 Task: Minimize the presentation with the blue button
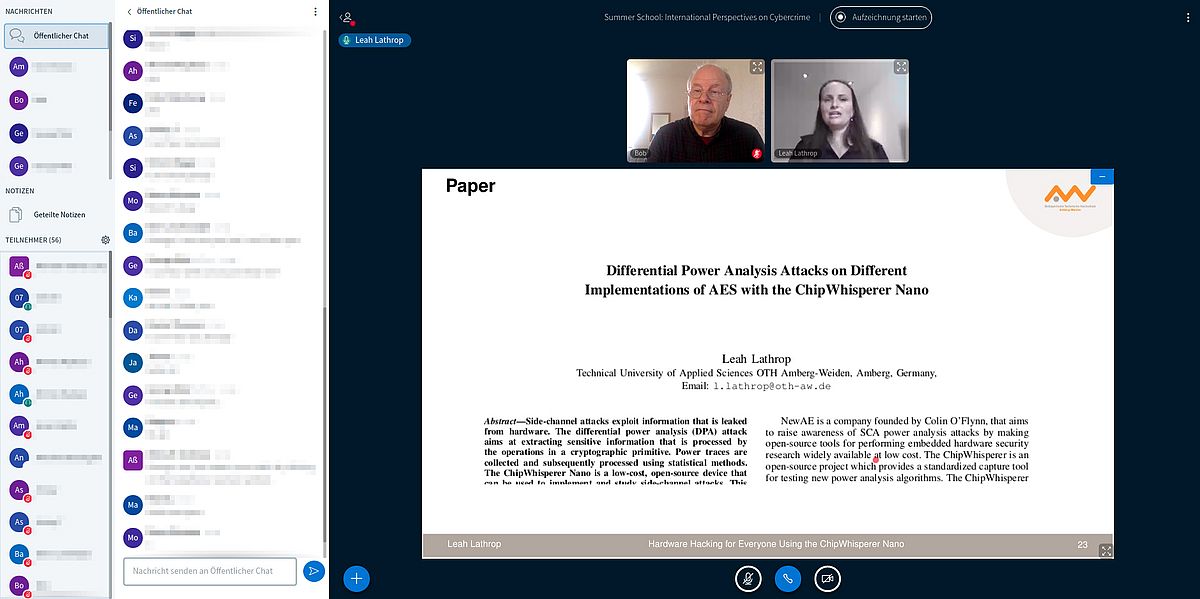coord(1102,176)
